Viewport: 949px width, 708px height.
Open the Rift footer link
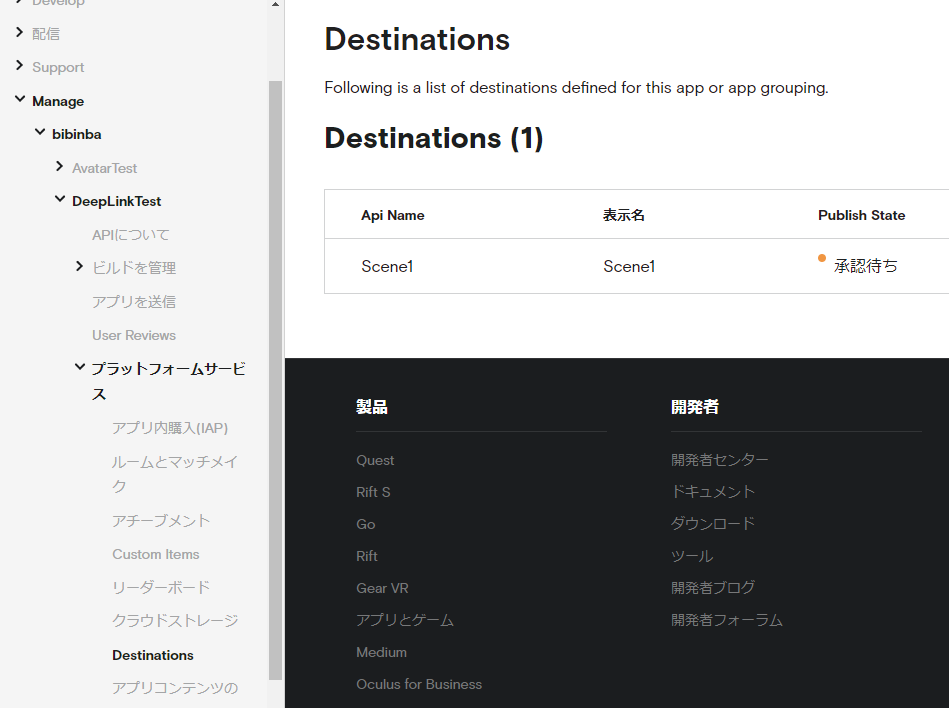coord(367,556)
